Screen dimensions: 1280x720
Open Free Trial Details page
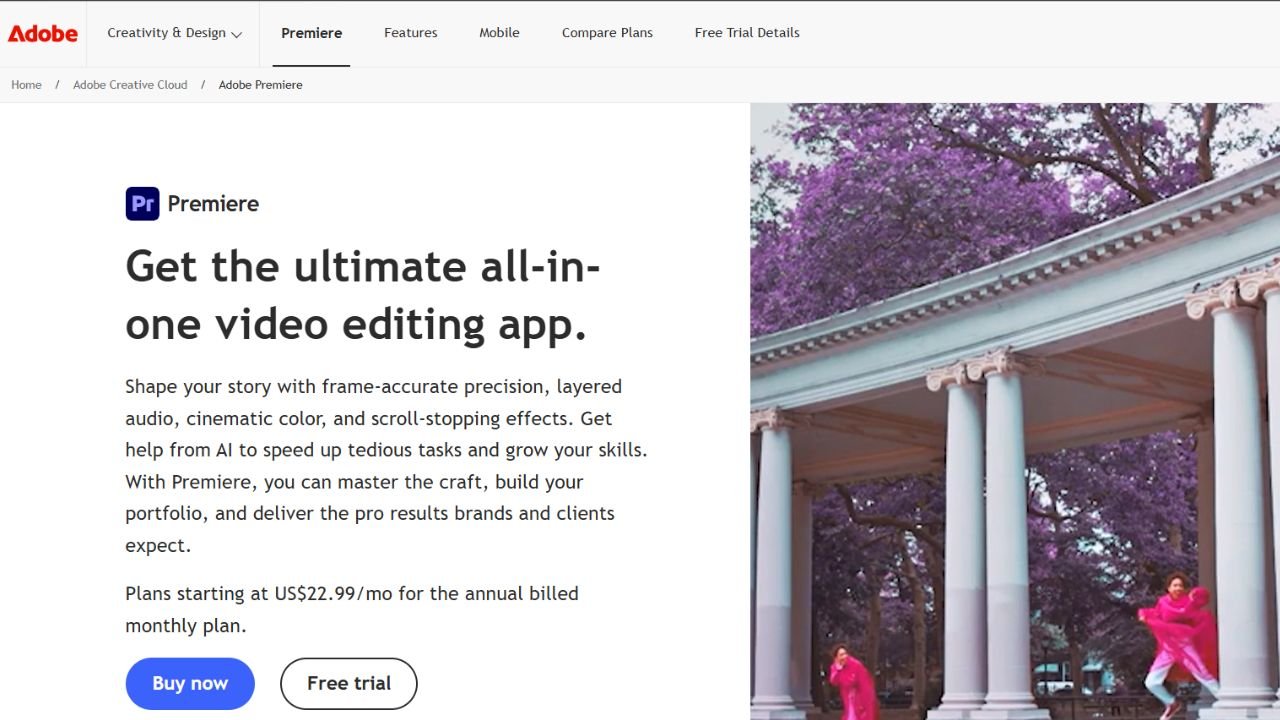(747, 33)
